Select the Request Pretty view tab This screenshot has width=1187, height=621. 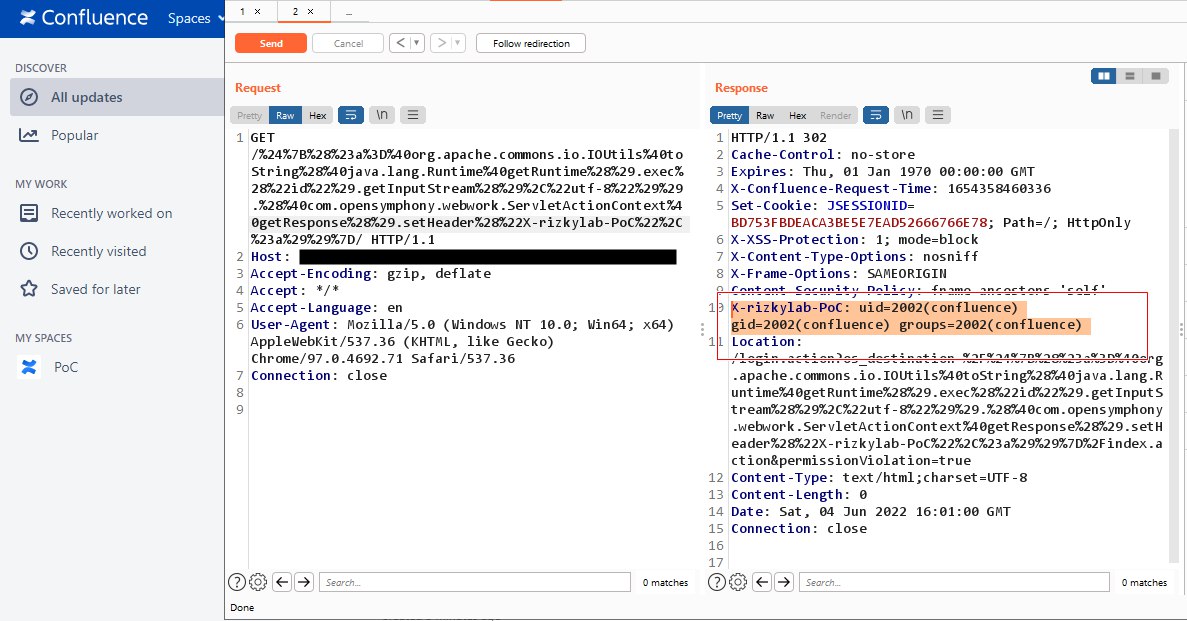click(249, 115)
